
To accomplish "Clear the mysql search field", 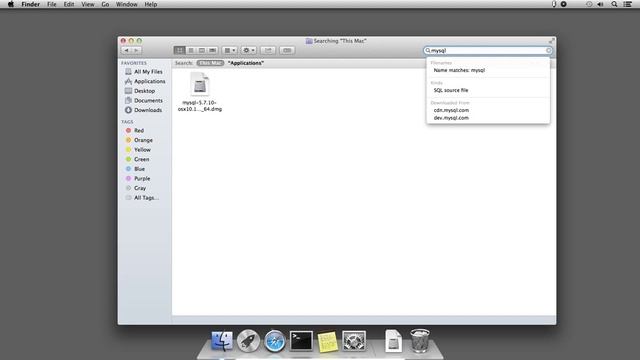I will point(549,51).
